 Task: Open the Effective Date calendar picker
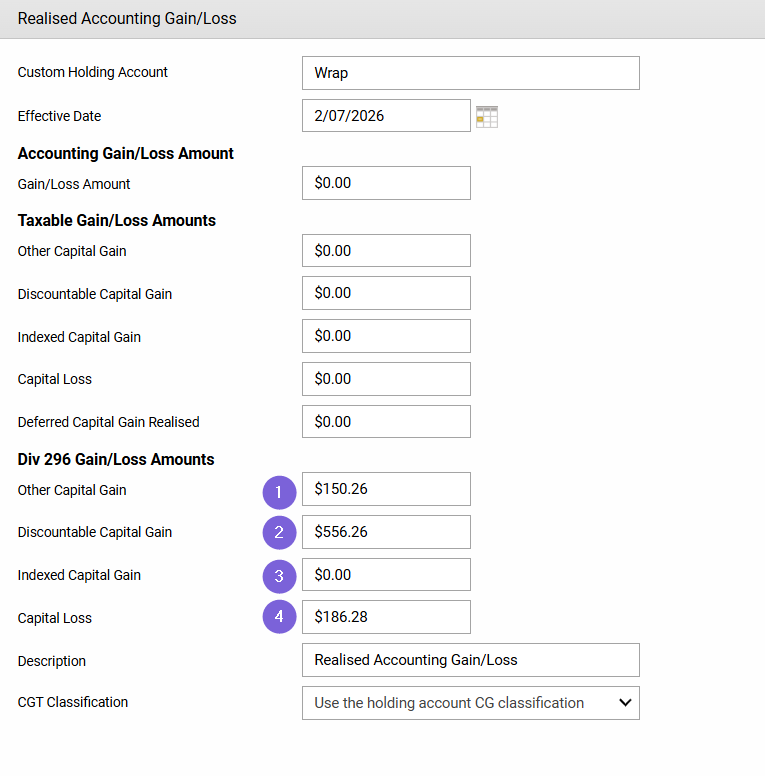coord(487,117)
